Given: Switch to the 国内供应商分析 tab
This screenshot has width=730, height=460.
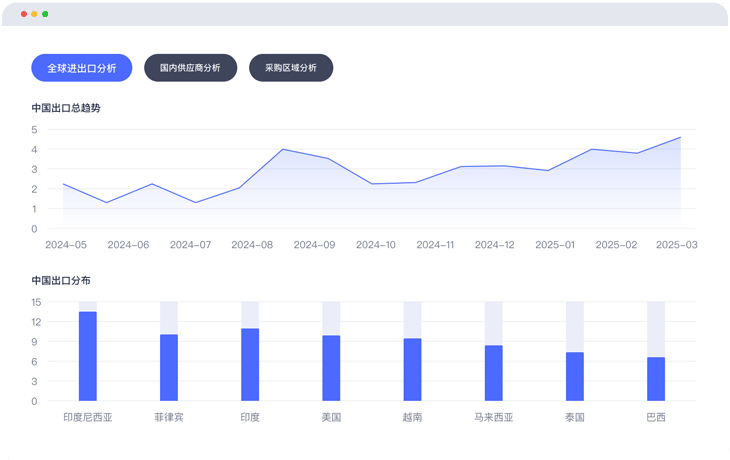Looking at the screenshot, I should pyautogui.click(x=190, y=68).
